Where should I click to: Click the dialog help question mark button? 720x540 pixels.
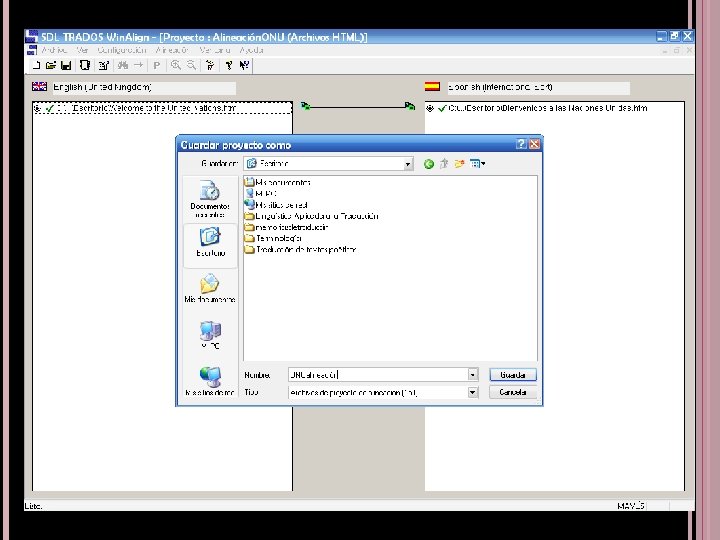tap(521, 144)
